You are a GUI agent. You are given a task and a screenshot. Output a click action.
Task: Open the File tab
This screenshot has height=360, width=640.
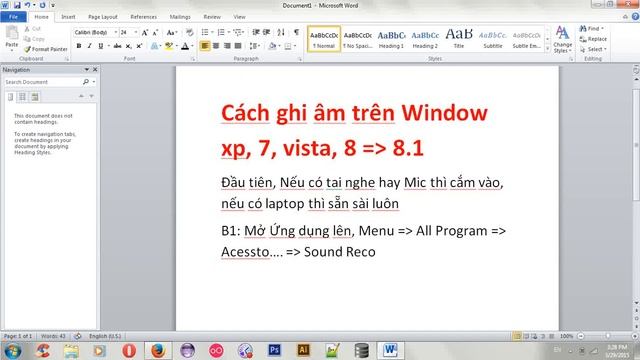click(13, 17)
